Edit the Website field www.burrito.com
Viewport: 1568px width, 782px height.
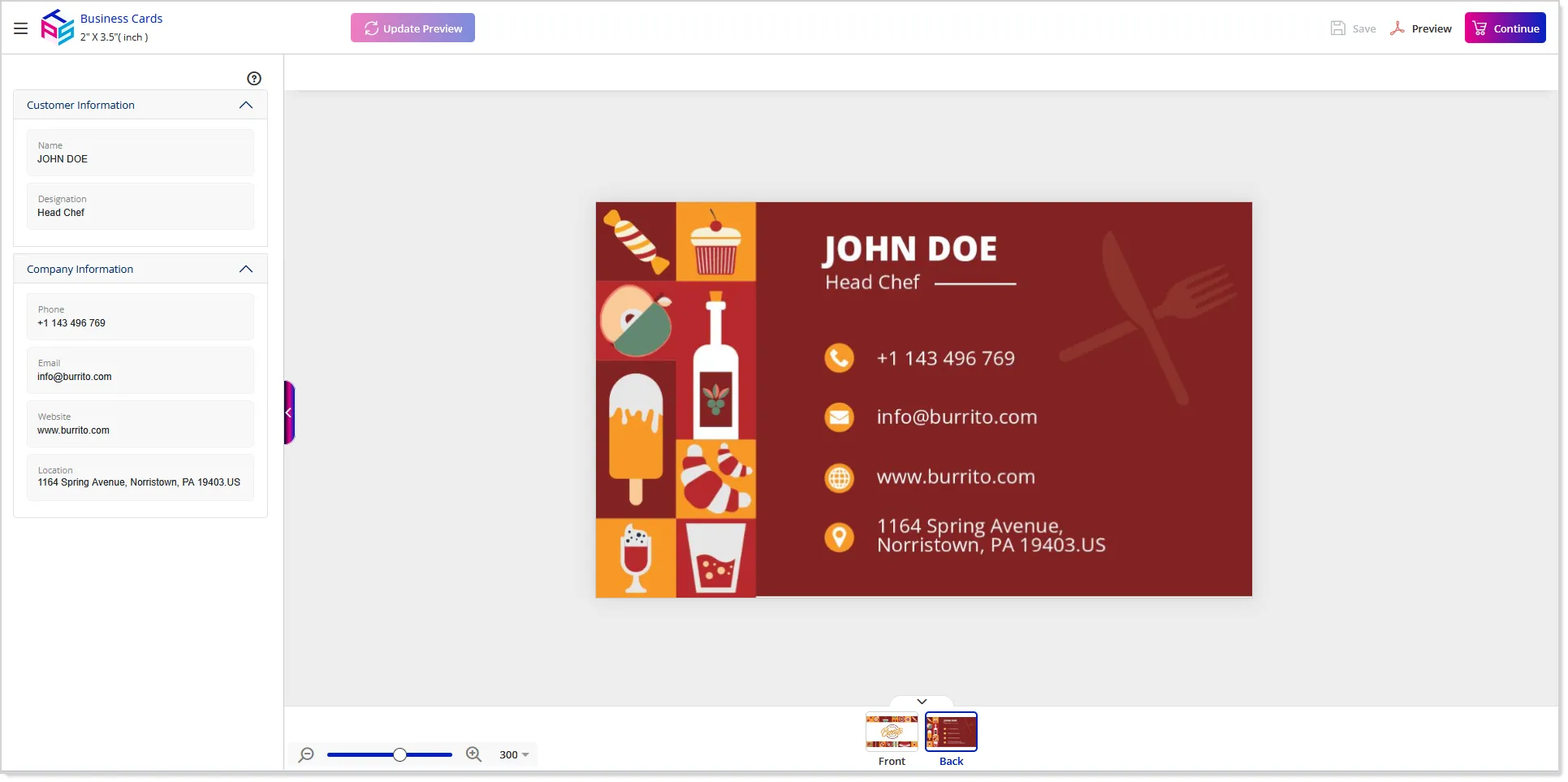pyautogui.click(x=140, y=424)
